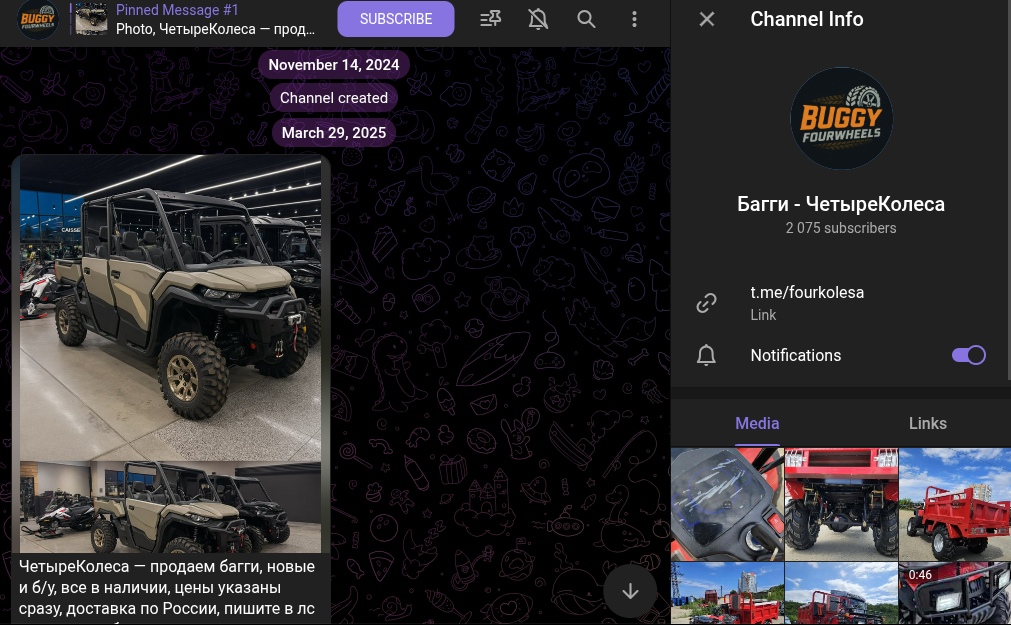Open the large Buggy Fourwheels channel logo
Screen dimensions: 1011x625
click(x=841, y=119)
